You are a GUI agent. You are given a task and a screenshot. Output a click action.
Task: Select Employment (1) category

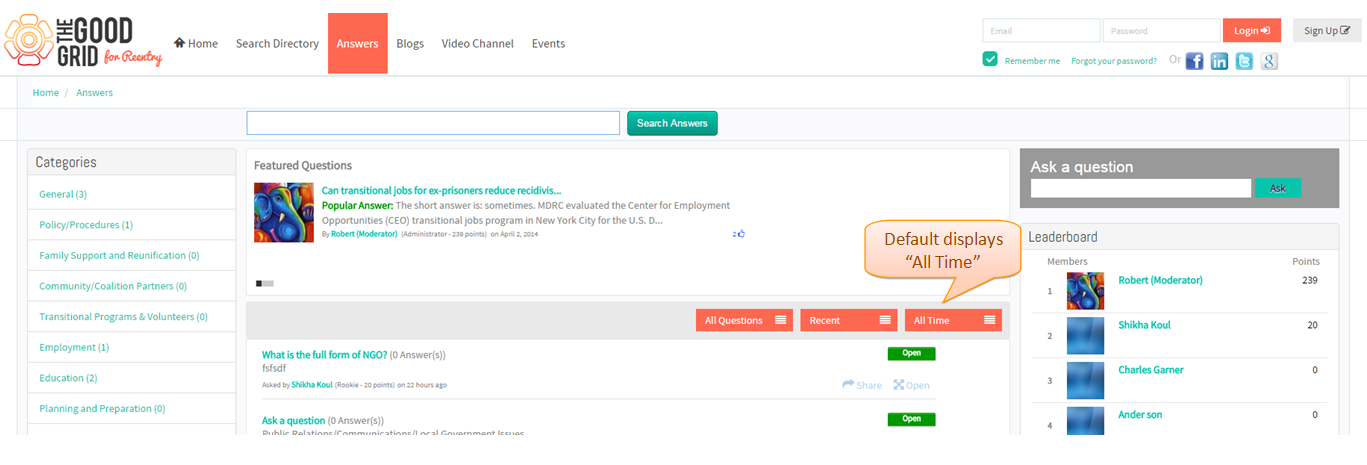point(74,347)
